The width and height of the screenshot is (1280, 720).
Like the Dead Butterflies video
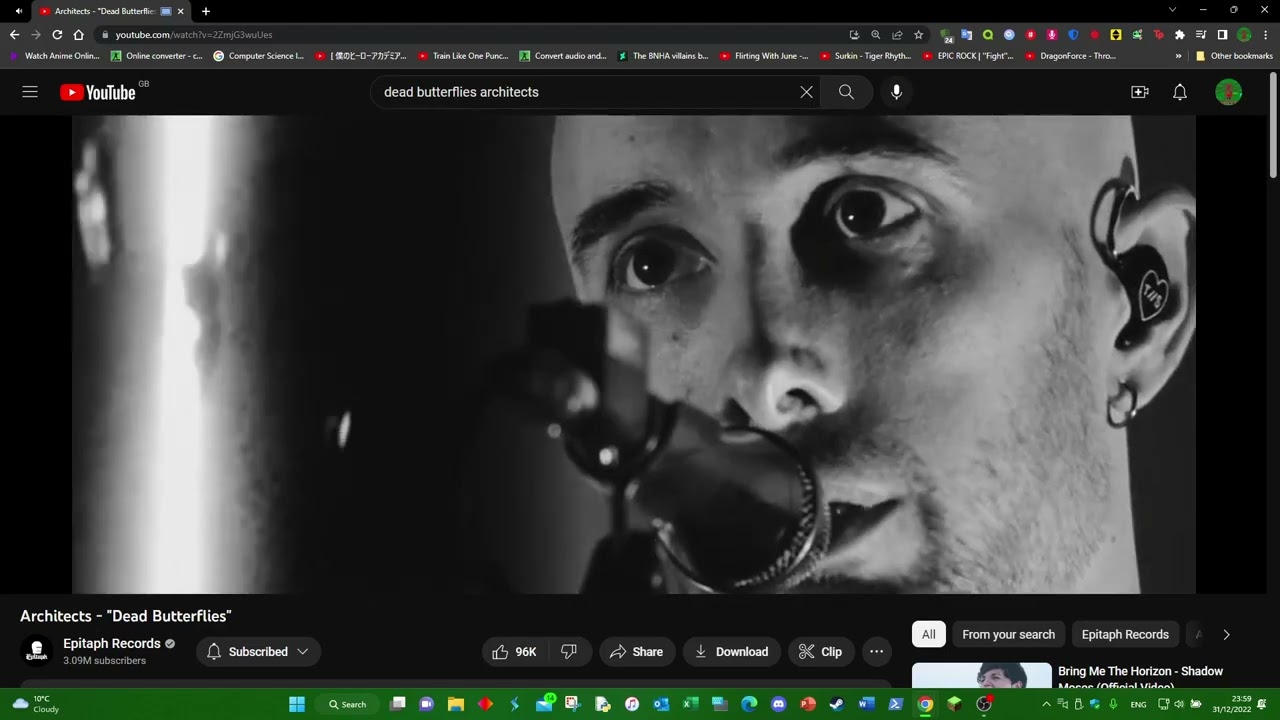click(514, 652)
